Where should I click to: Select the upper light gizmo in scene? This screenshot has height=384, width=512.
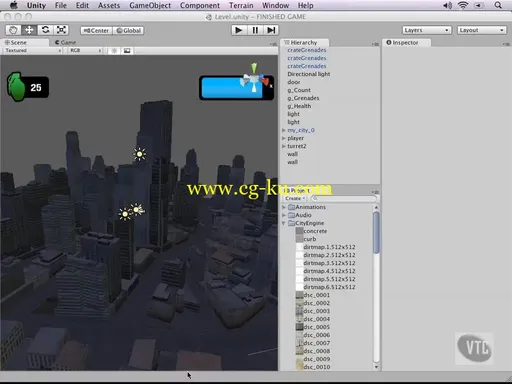[x=139, y=154]
